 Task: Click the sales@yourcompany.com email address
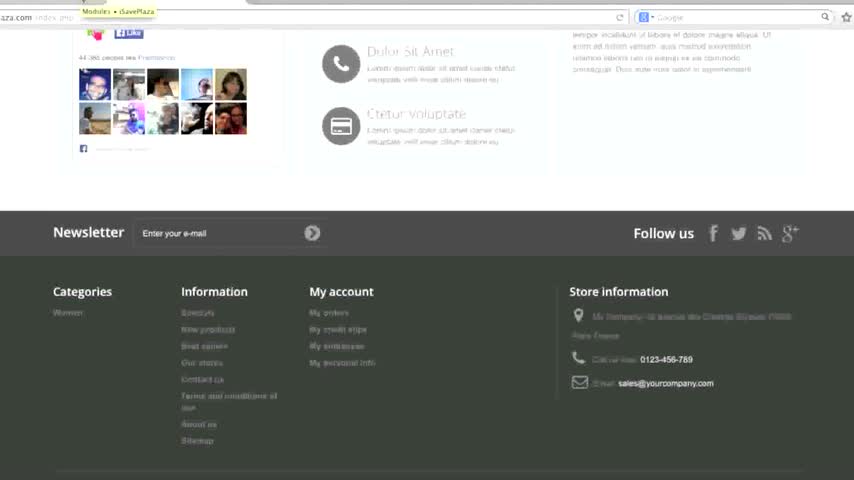pyautogui.click(x=666, y=383)
